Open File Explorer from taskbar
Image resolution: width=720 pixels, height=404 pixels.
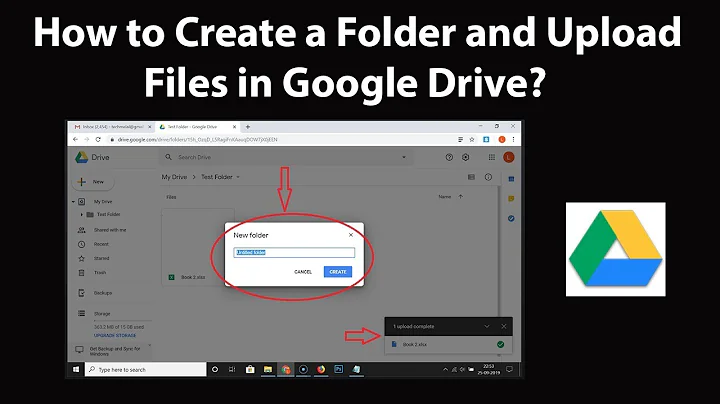click(x=268, y=369)
